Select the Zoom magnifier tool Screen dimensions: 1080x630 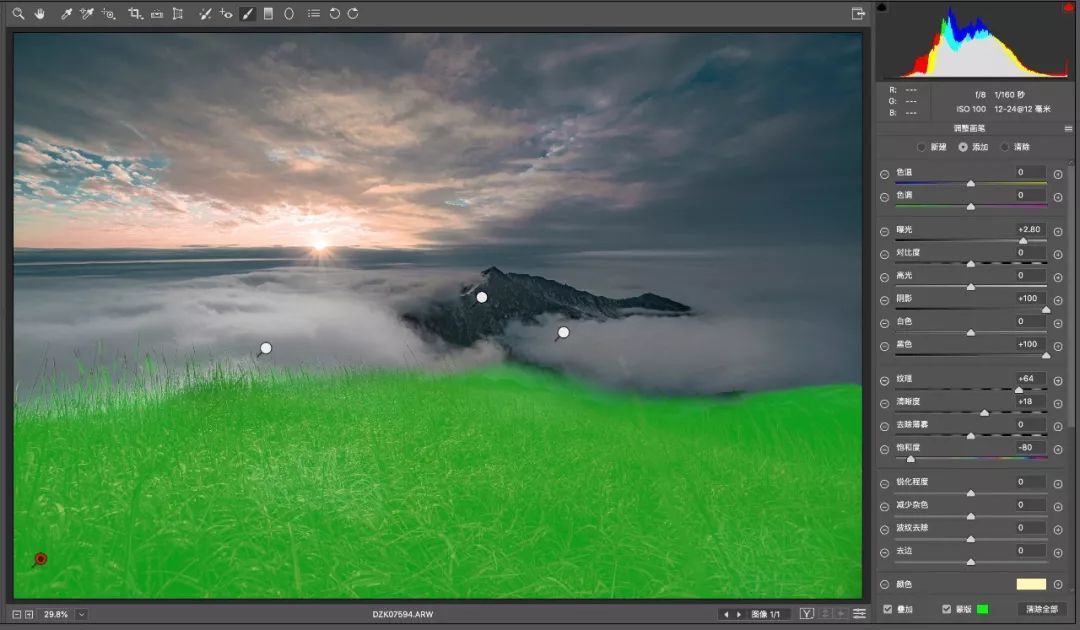tap(18, 13)
